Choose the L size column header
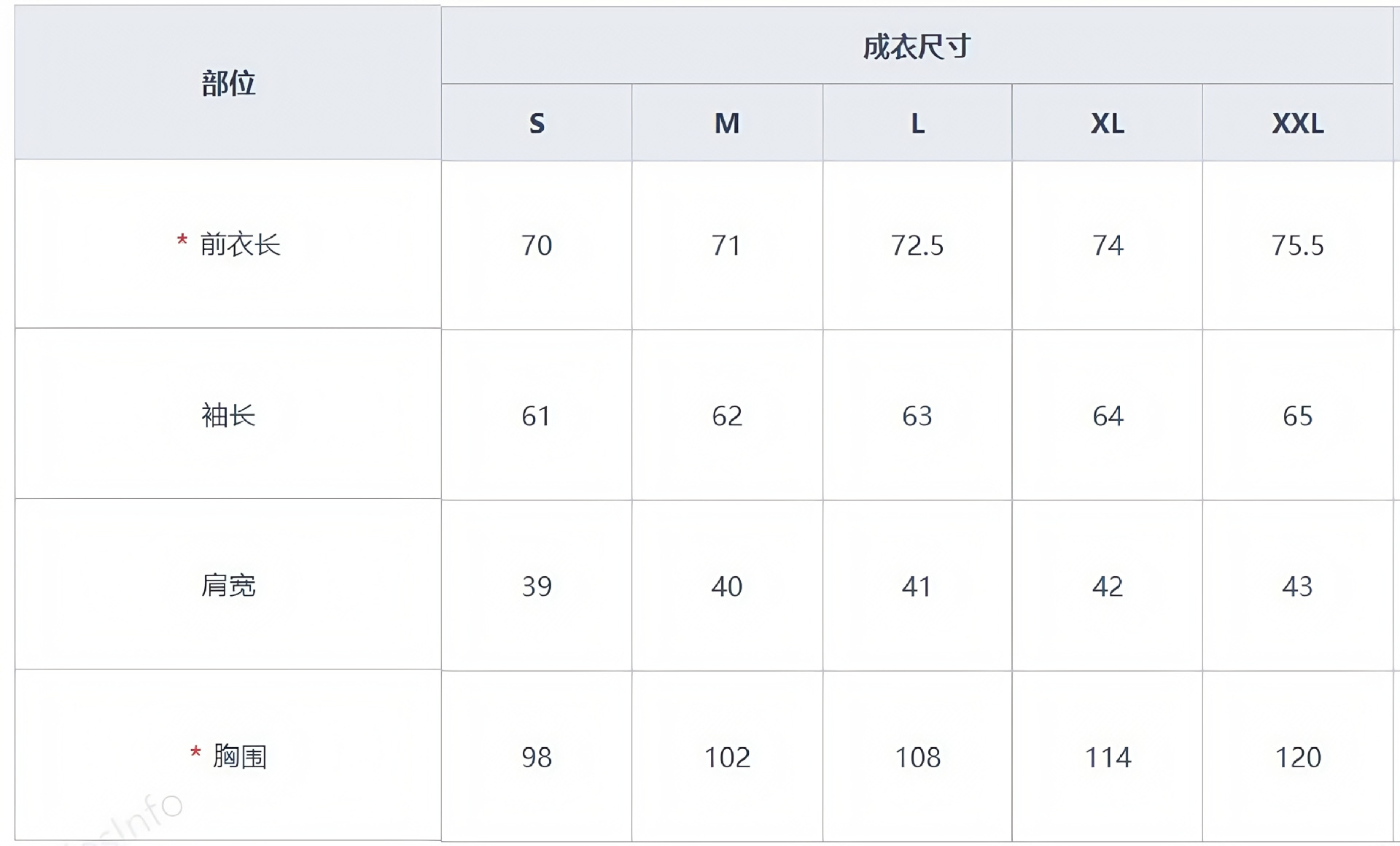This screenshot has height=846, width=1400. pyautogui.click(x=917, y=123)
